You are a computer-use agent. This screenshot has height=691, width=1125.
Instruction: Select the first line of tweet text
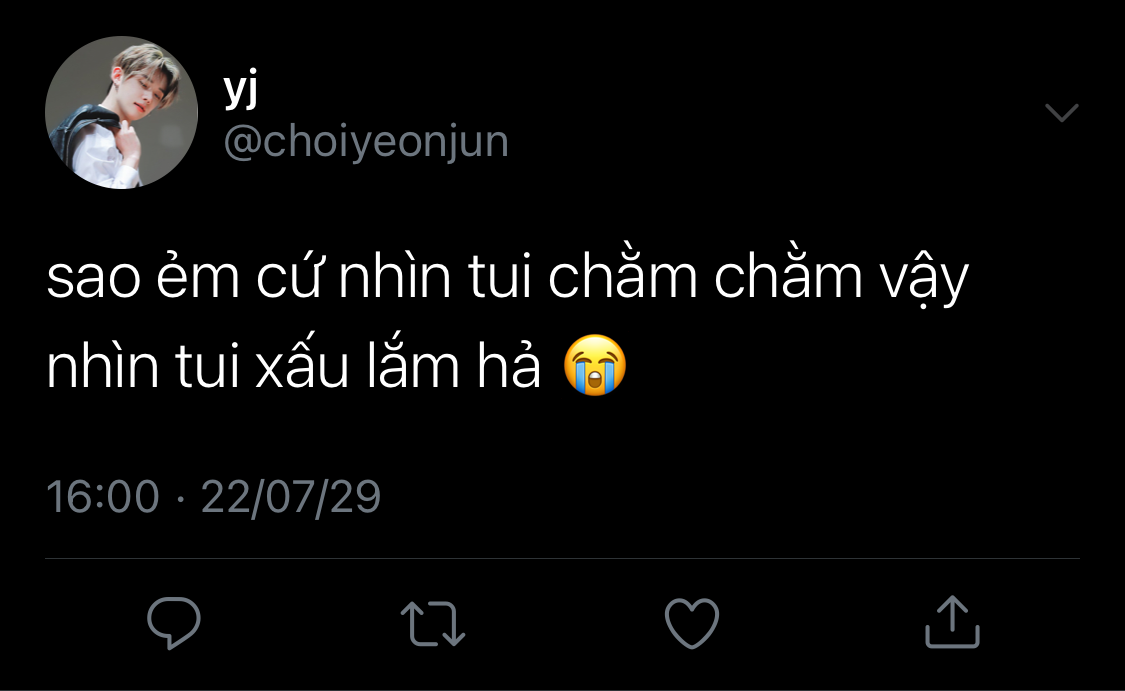tap(507, 276)
